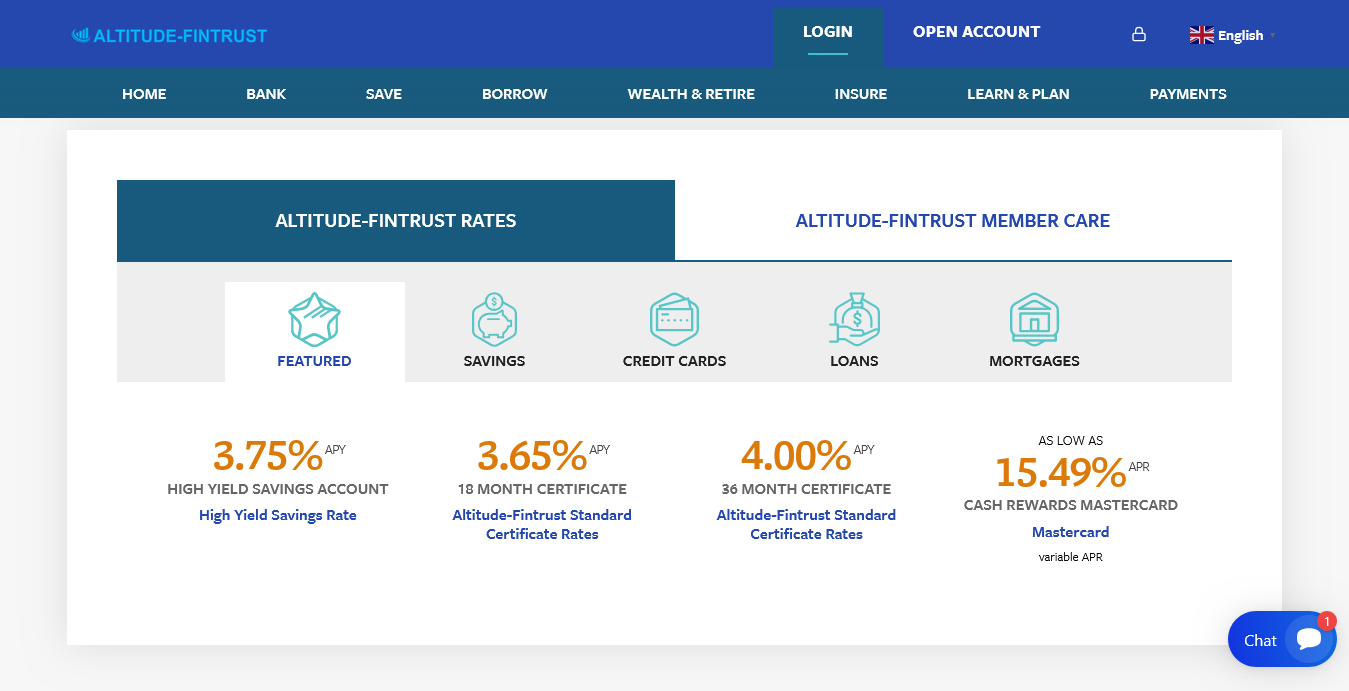Select the Featured star icon

(x=314, y=319)
